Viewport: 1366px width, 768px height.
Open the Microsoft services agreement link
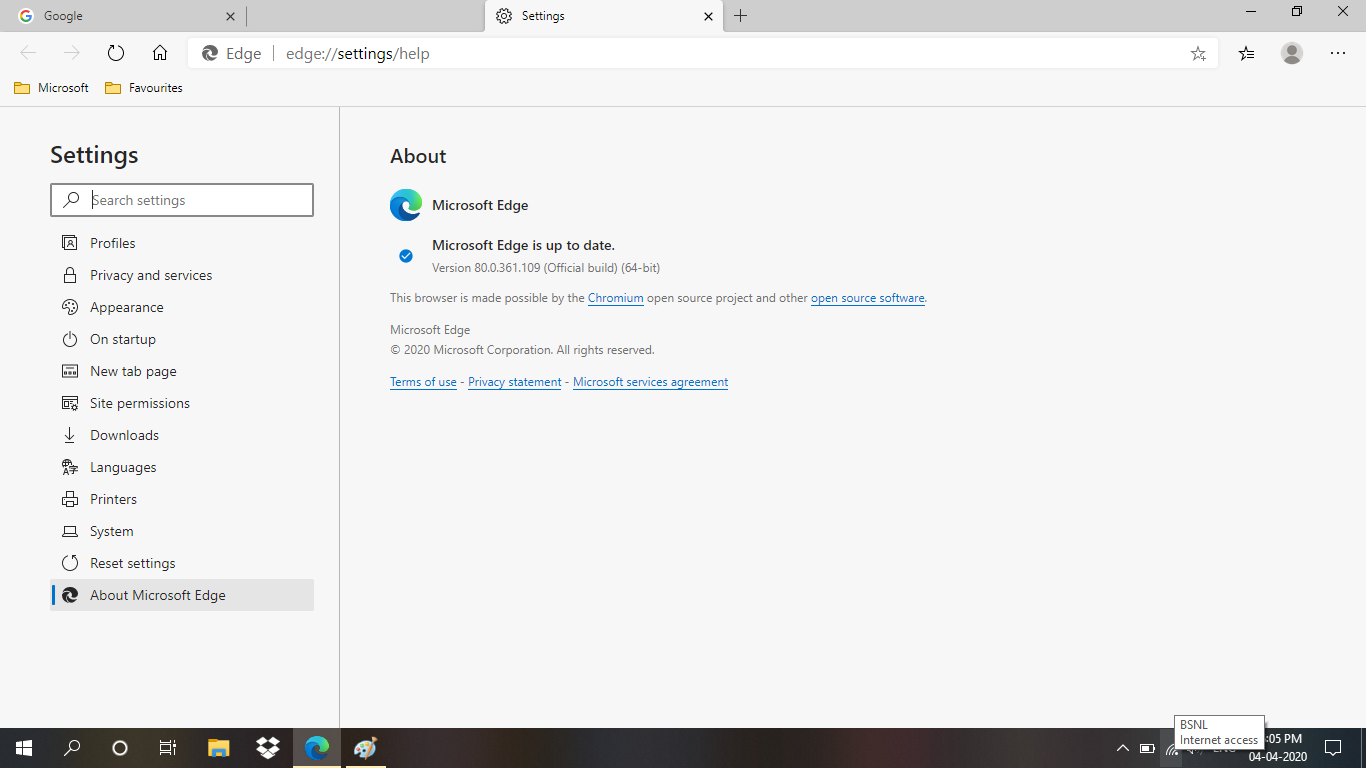pos(650,382)
